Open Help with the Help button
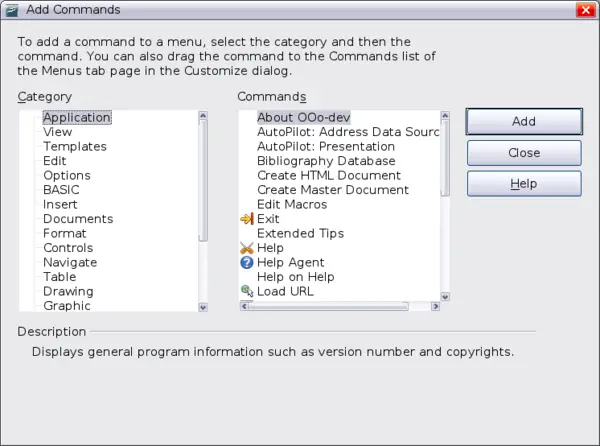Screen dimensions: 600x446 click(x=524, y=184)
